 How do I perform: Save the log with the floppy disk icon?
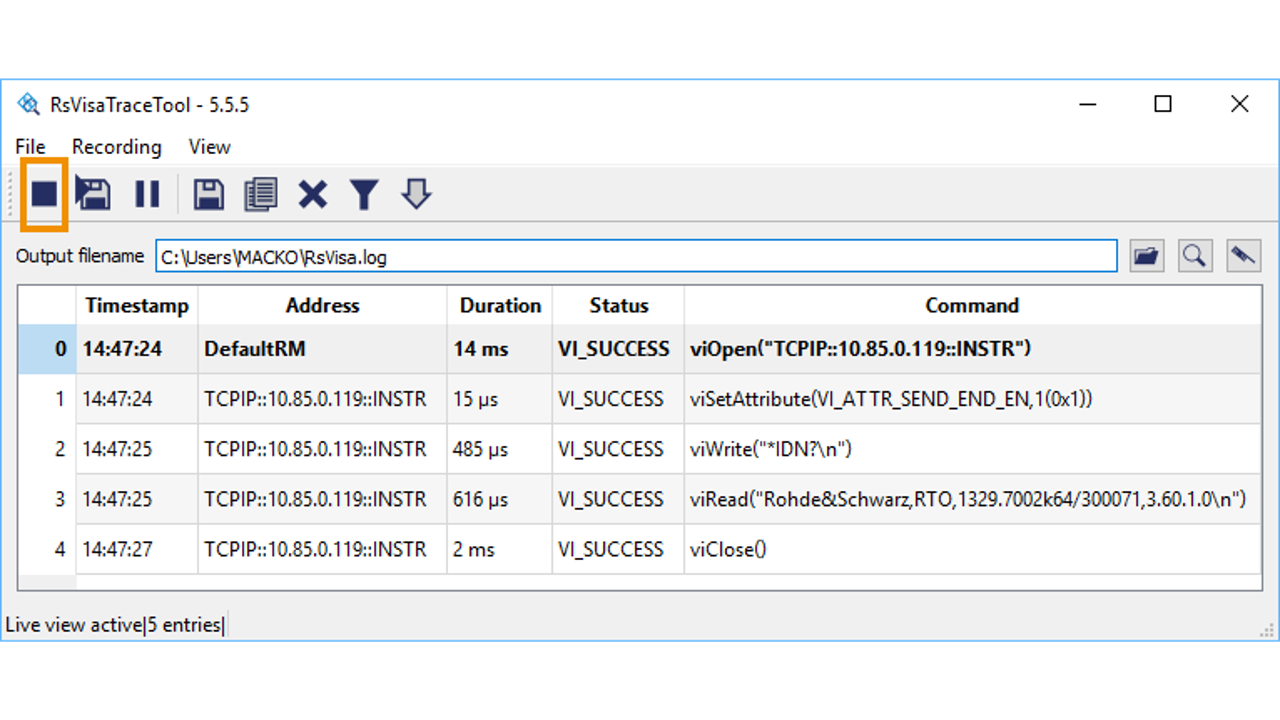[208, 194]
